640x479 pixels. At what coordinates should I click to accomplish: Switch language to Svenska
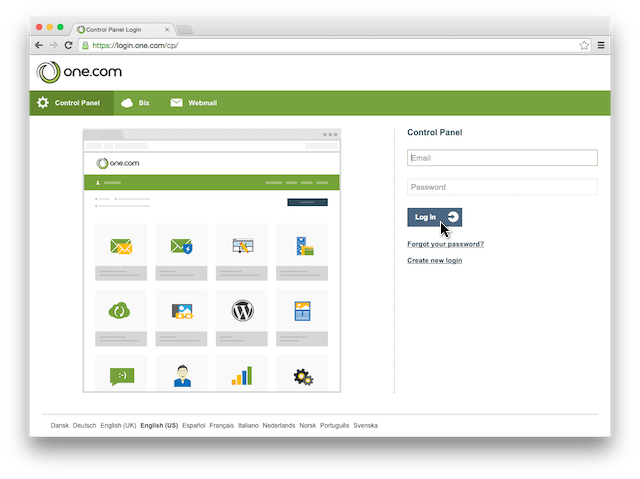coord(366,425)
